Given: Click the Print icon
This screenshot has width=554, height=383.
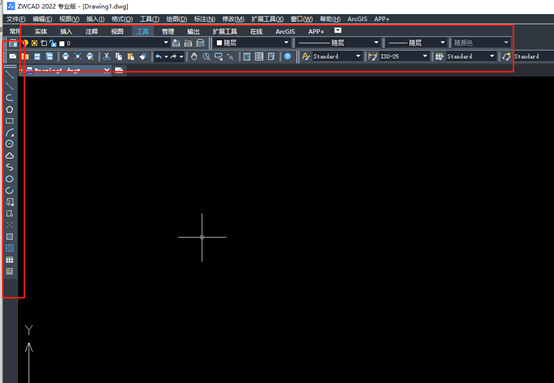Looking at the screenshot, I should tap(65, 57).
